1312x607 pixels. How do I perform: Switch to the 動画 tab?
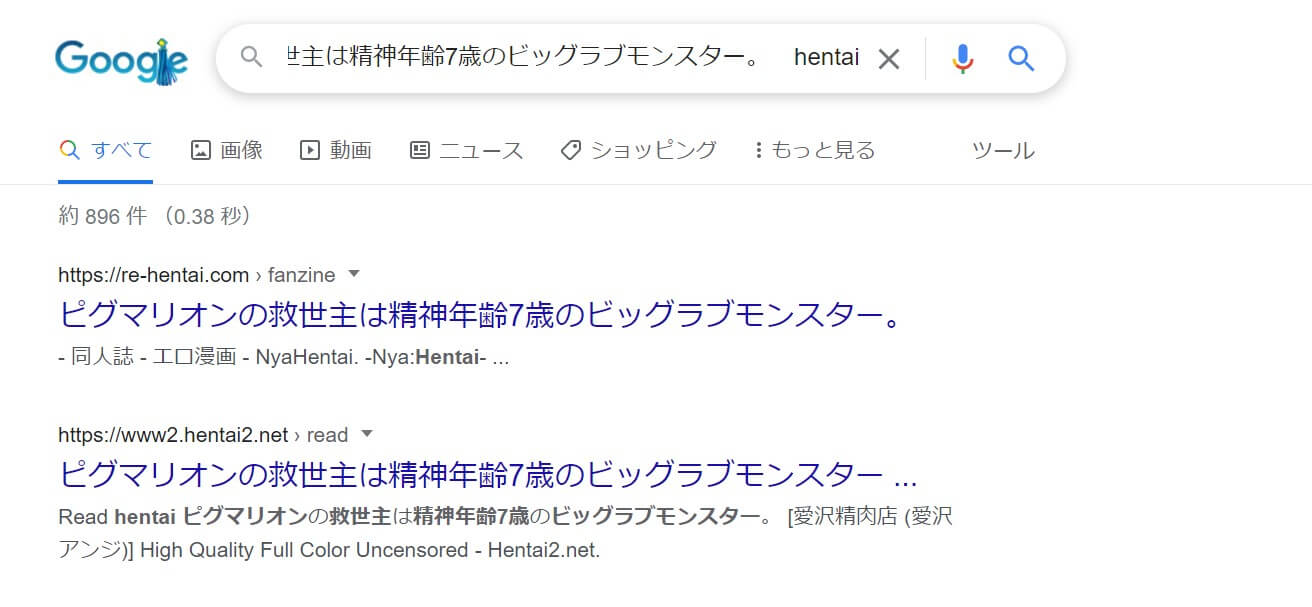(336, 150)
